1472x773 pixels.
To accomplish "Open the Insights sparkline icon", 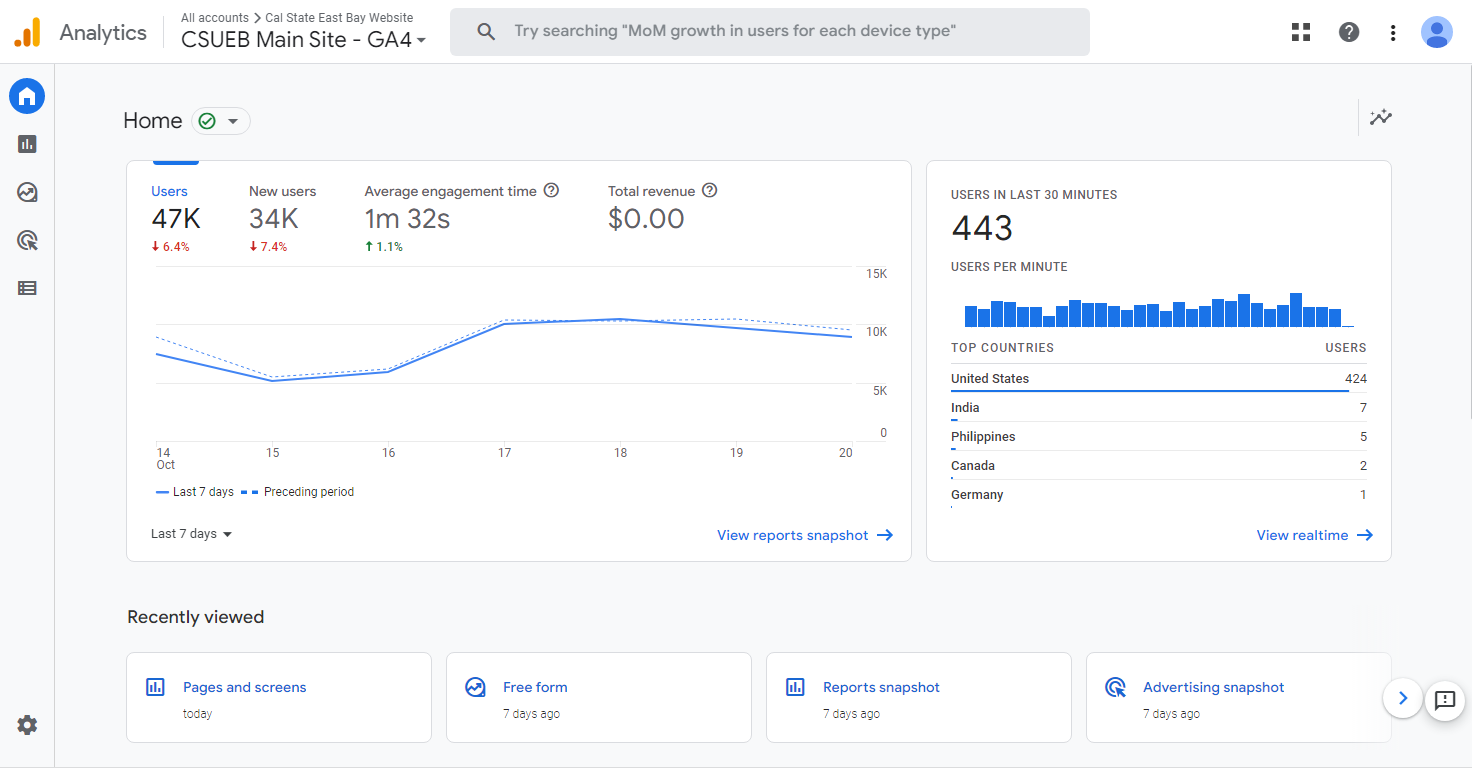I will (x=1381, y=117).
